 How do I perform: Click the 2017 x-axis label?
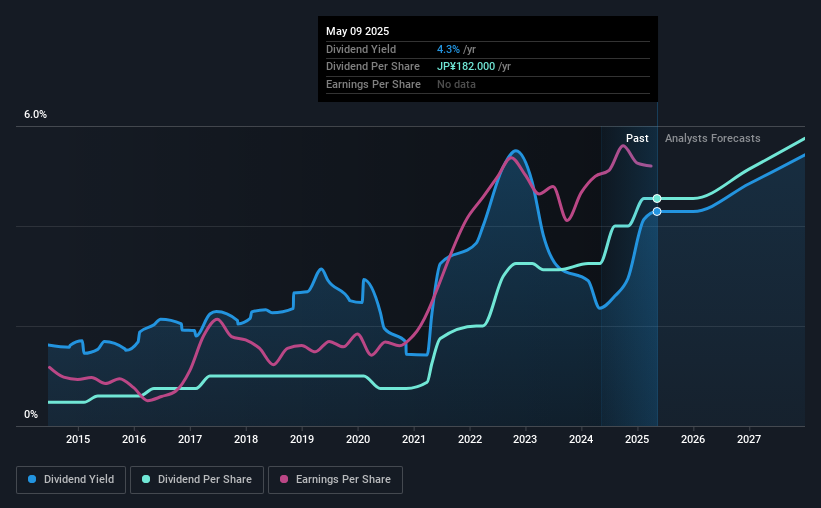(190, 439)
